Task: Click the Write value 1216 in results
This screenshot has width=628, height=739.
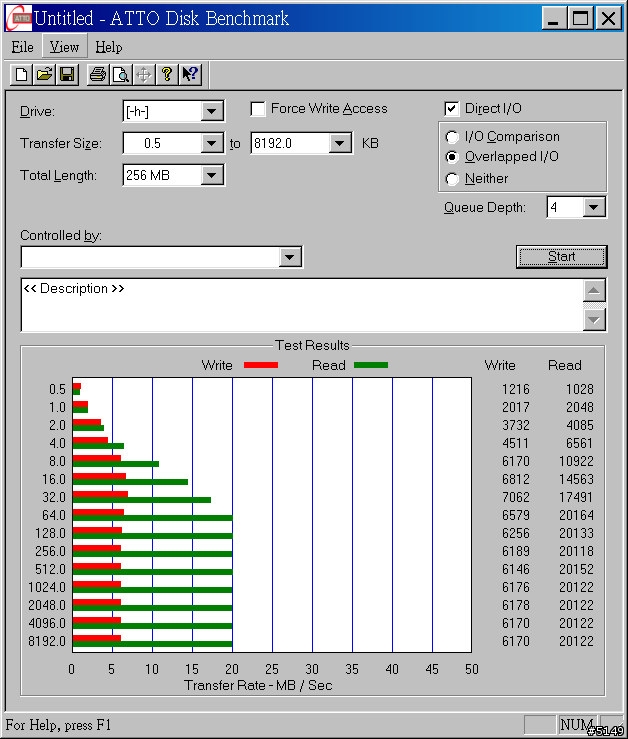Action: pos(515,389)
